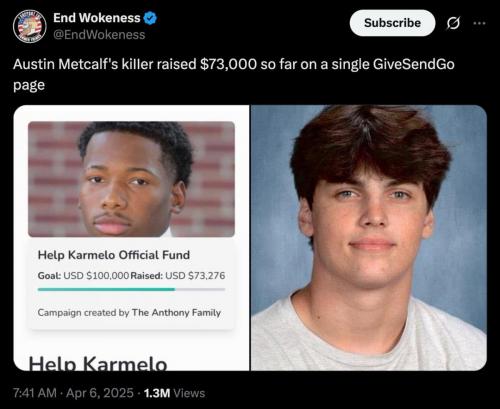Click the Raised: USD $73,276 amount
Screen dimensions: 500x409
[x=178, y=276]
